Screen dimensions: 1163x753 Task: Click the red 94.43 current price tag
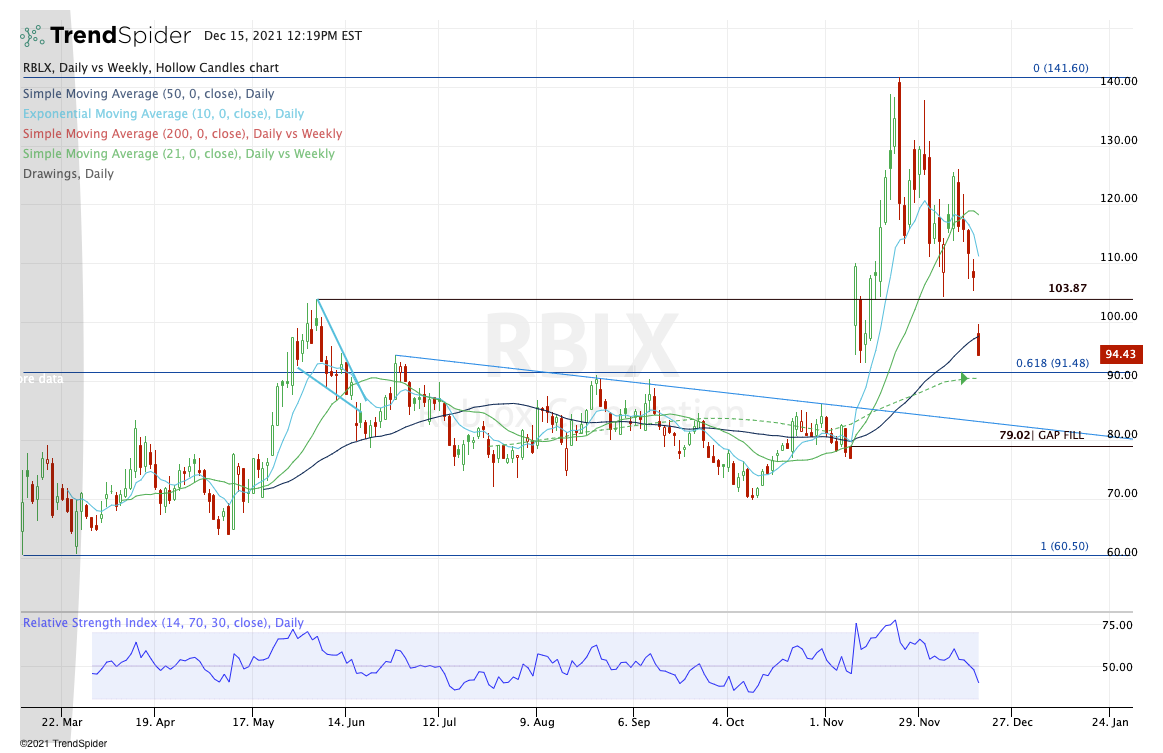pos(1120,355)
